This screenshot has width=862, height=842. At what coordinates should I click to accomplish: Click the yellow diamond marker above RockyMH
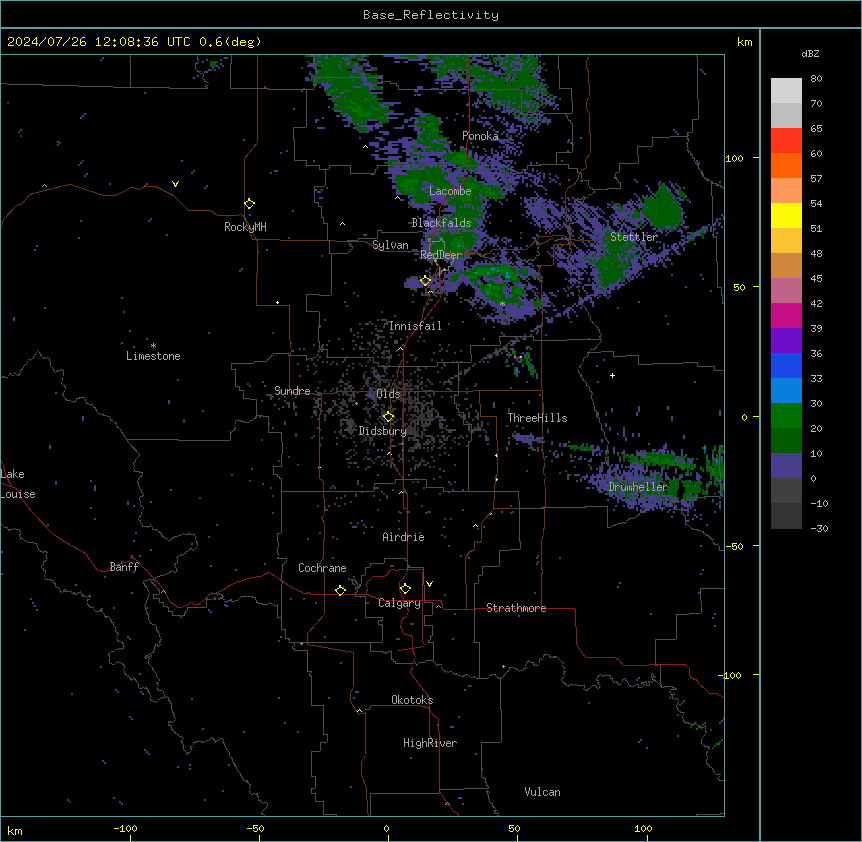point(249,204)
